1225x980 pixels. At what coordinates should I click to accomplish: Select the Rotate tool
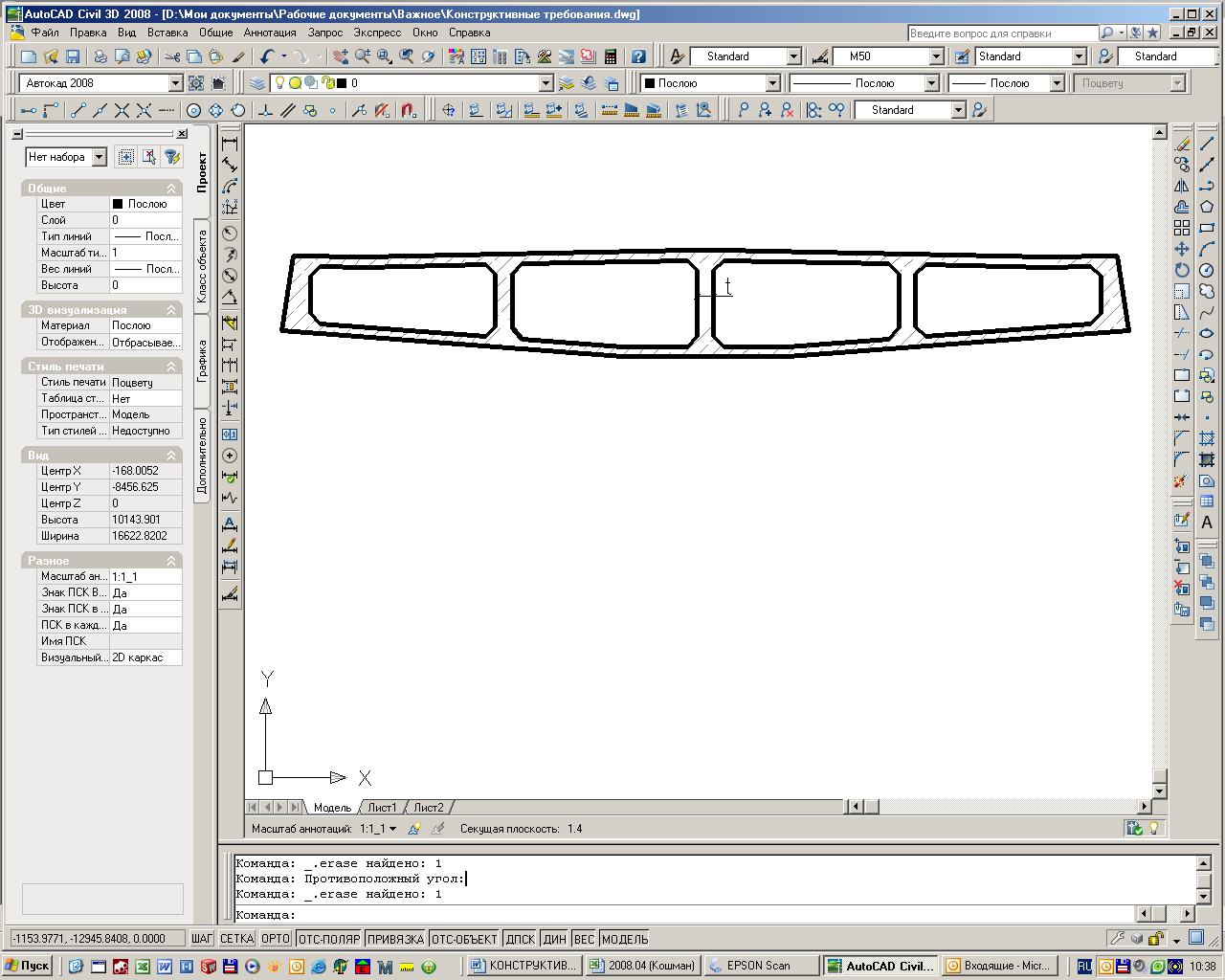point(1182,270)
